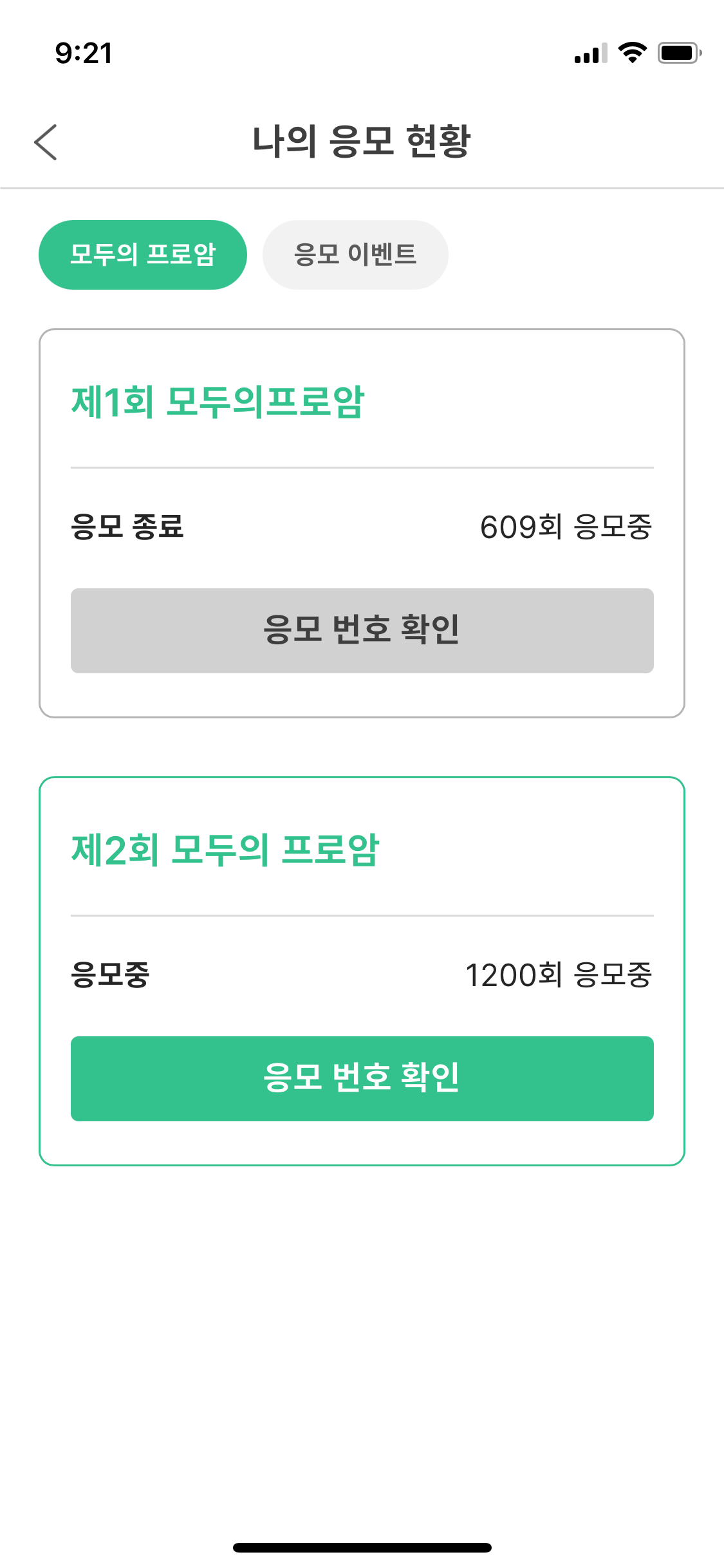Open the 제2회 모두의 프로암 card title
Viewport: 724px width, 1568px height.
[225, 850]
